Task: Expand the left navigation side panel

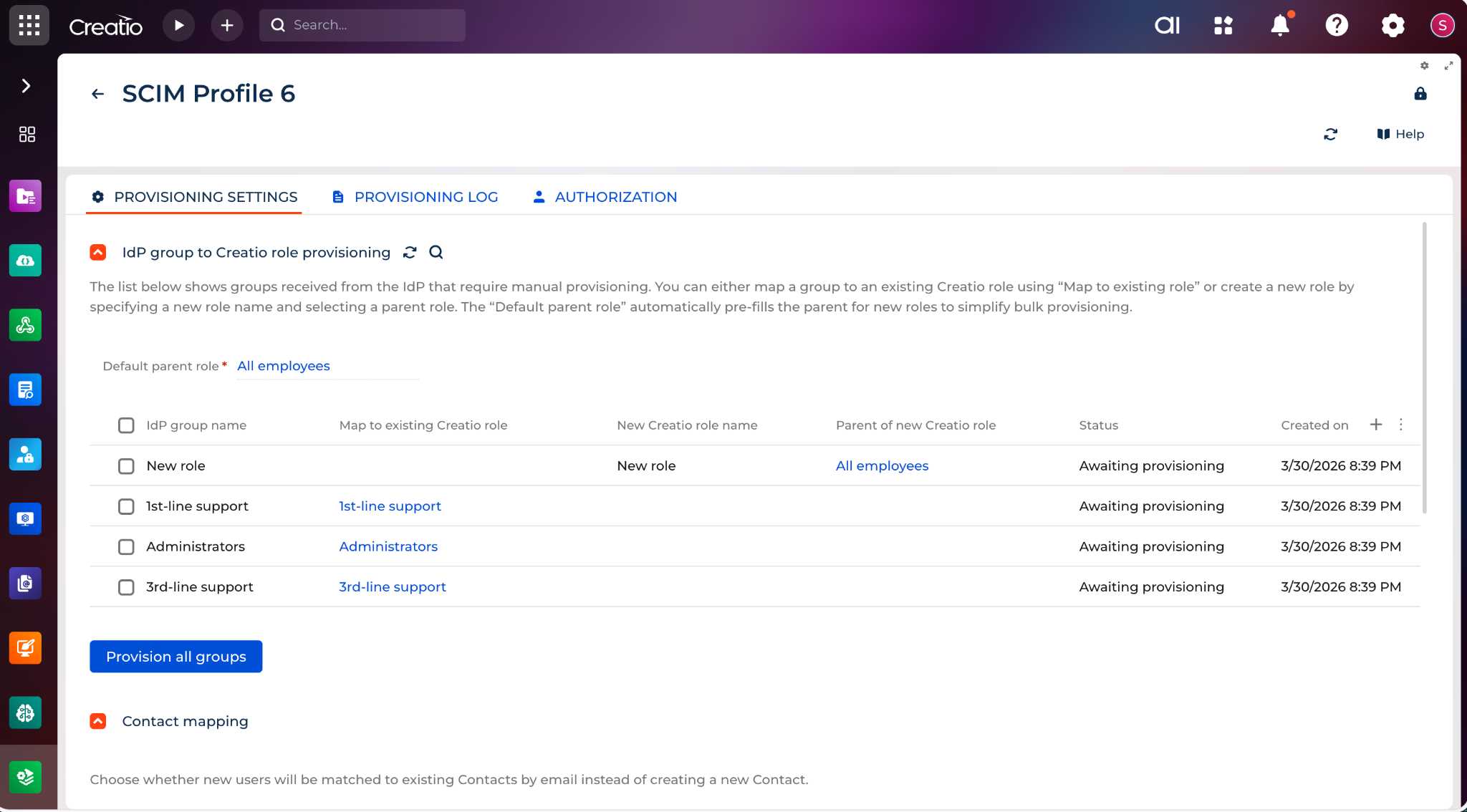Action: [26, 86]
